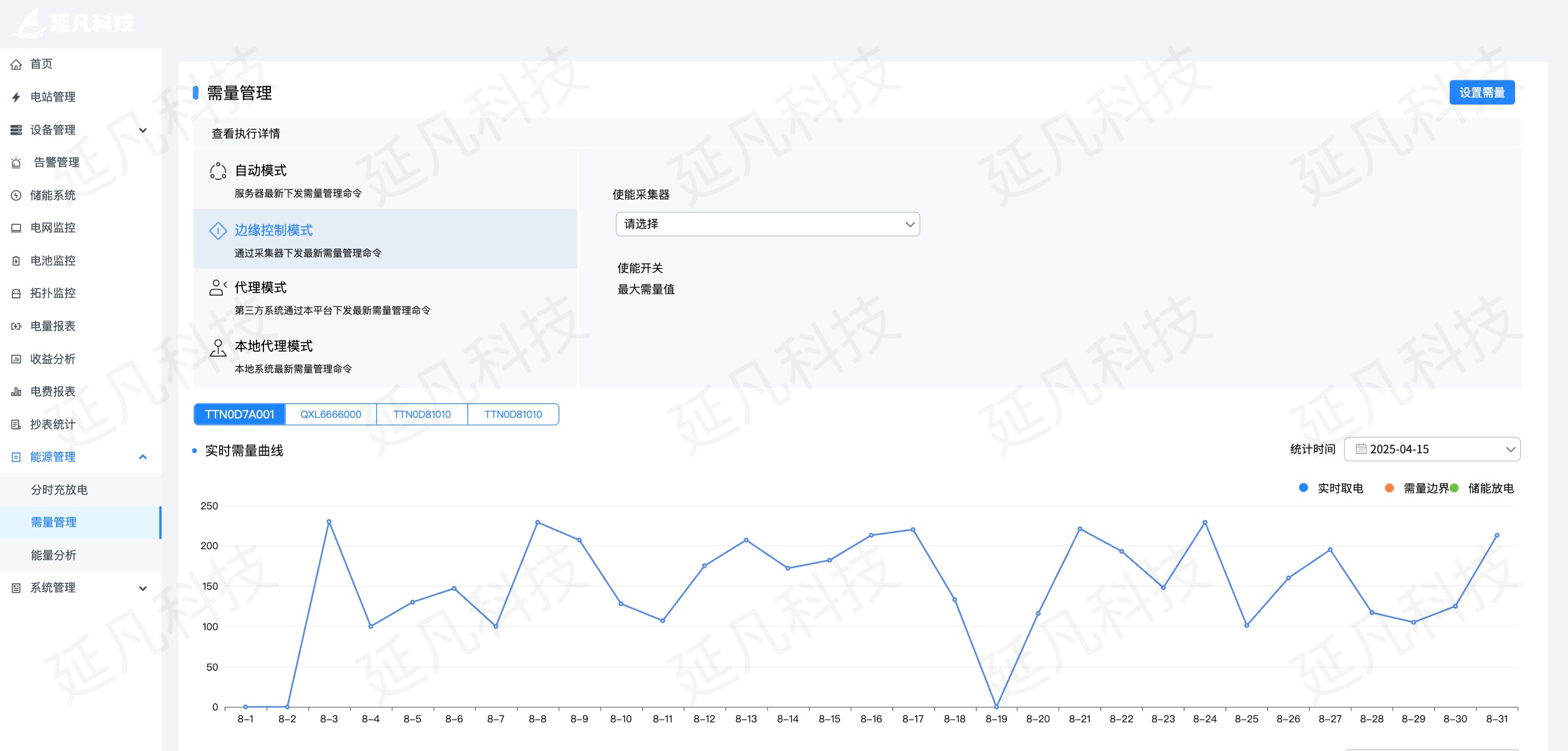Click the battery icon beside 电池监控
This screenshot has width=1568, height=751.
(16, 261)
